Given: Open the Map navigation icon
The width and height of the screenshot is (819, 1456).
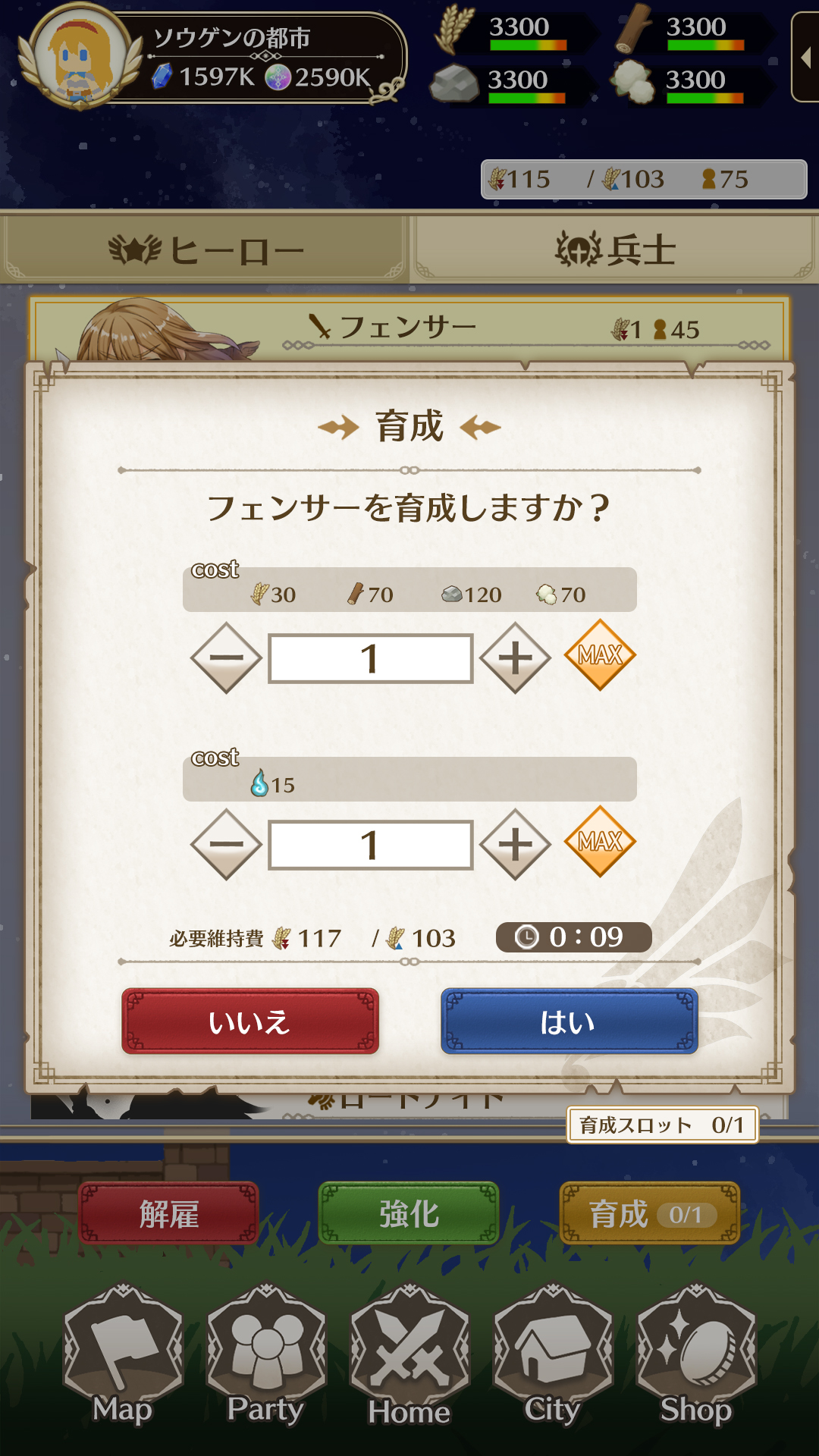Looking at the screenshot, I should pos(123,1354).
